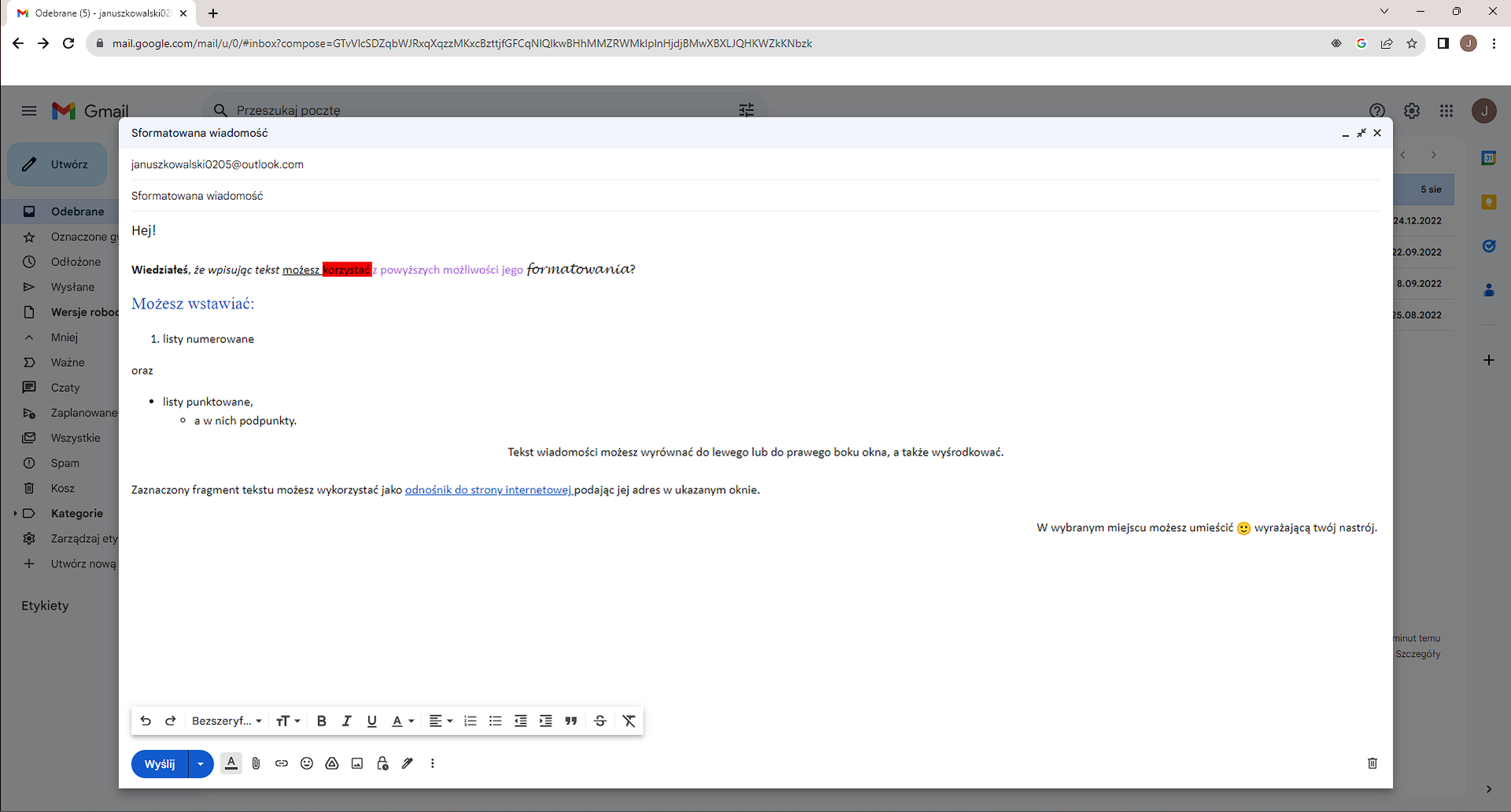The width and height of the screenshot is (1511, 812).
Task: Open the Google apps grid
Action: pyautogui.click(x=1446, y=111)
